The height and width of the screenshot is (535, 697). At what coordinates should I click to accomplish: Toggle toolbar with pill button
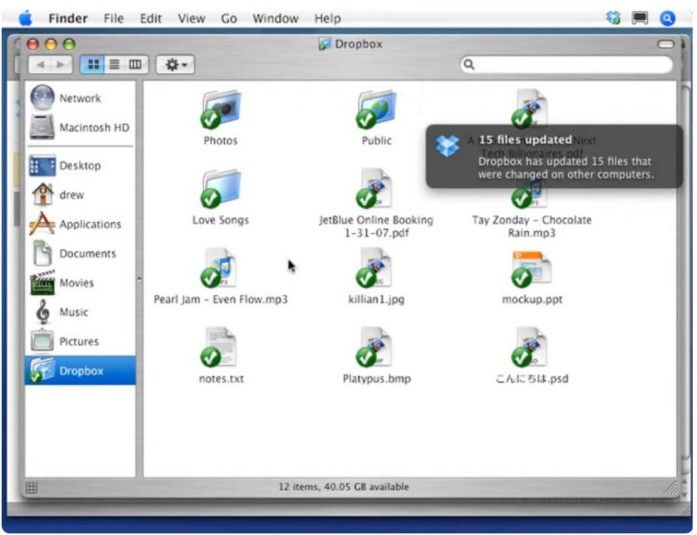[665, 44]
